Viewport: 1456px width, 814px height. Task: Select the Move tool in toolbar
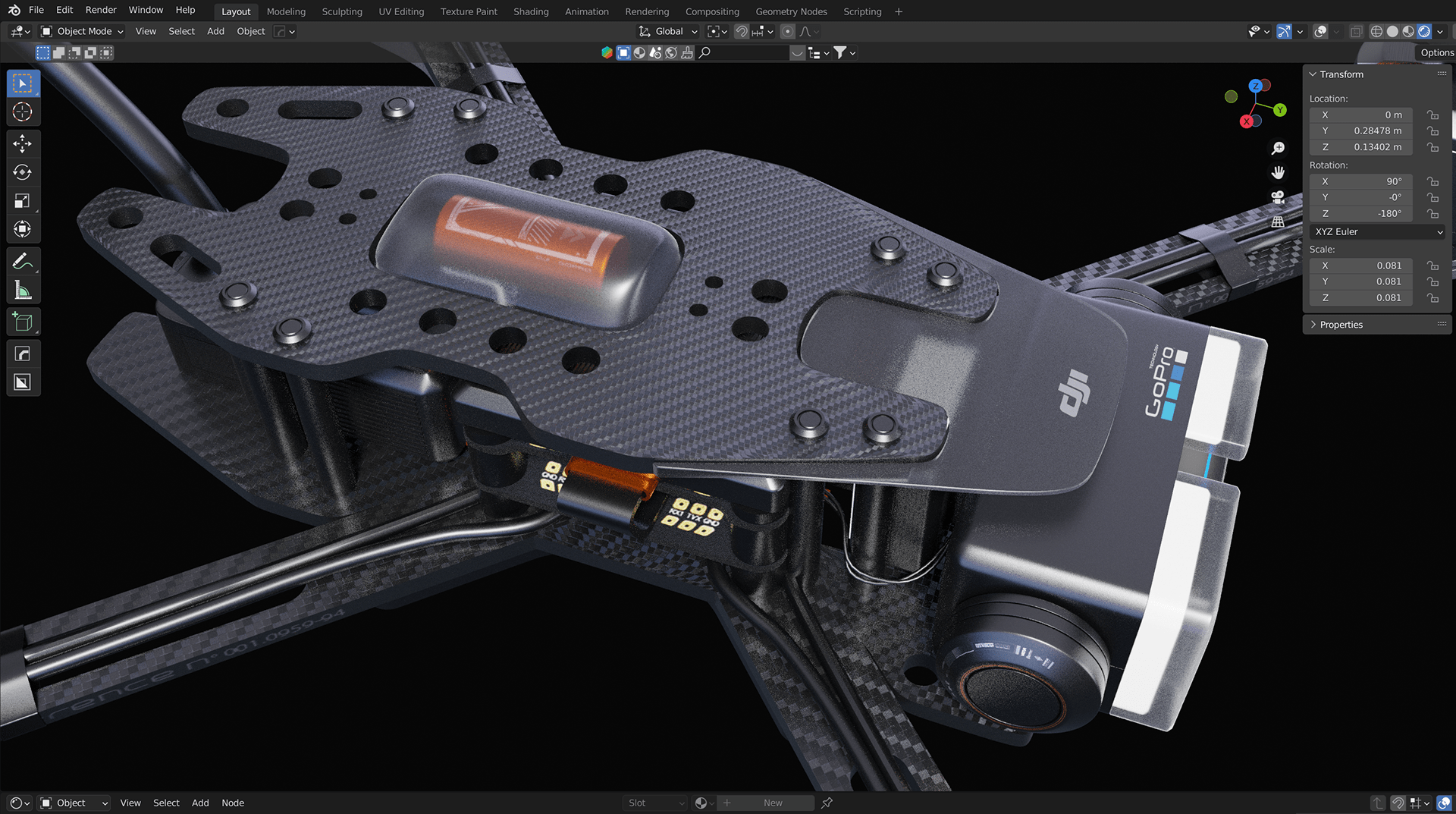(22, 143)
